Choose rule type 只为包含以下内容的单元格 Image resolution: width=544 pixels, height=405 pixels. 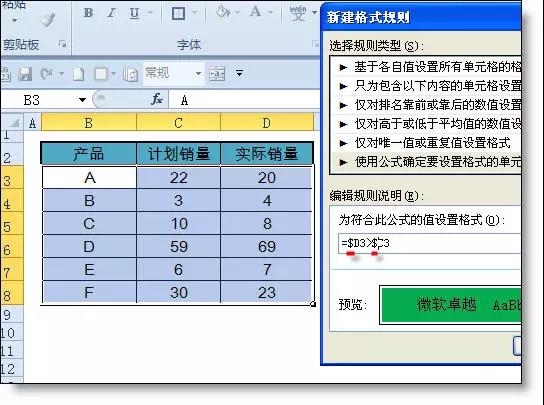point(427,86)
